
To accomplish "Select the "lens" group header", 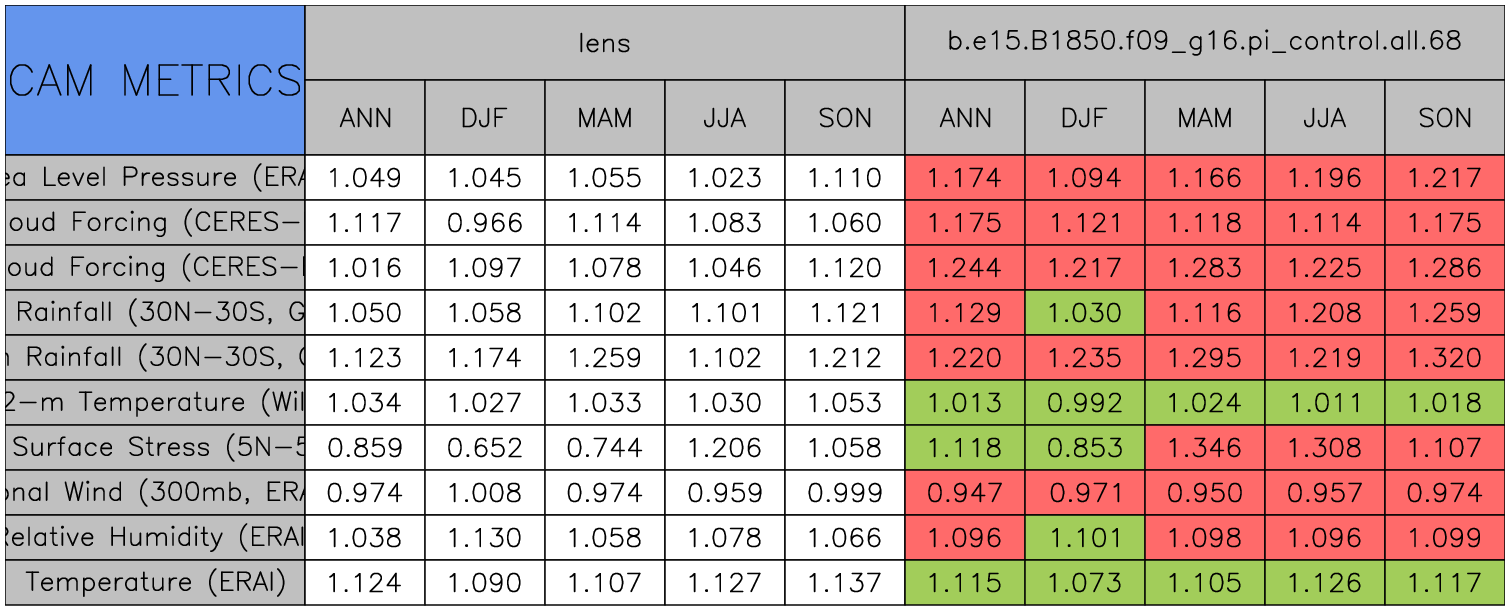I will 604,43.
